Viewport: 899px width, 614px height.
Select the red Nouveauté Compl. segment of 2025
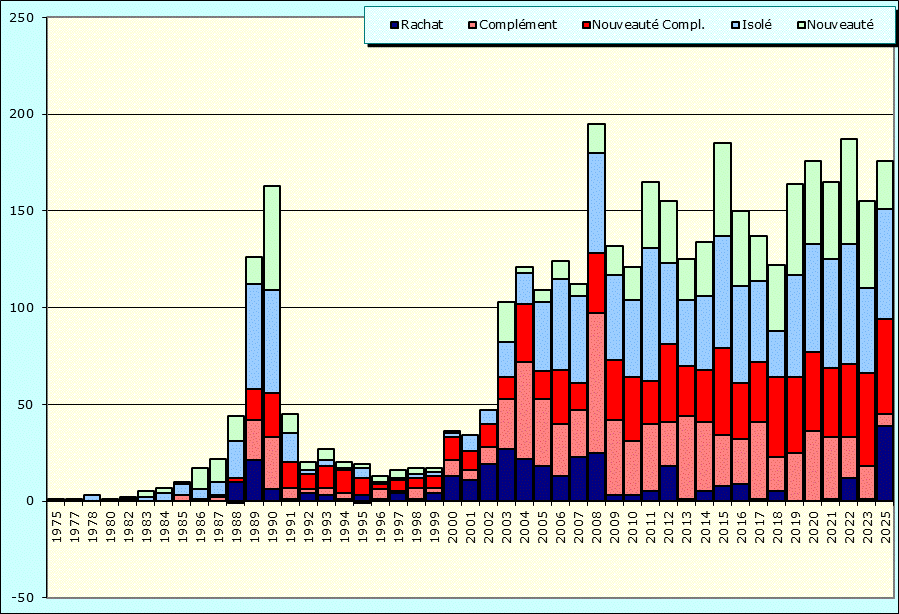pyautogui.click(x=884, y=366)
